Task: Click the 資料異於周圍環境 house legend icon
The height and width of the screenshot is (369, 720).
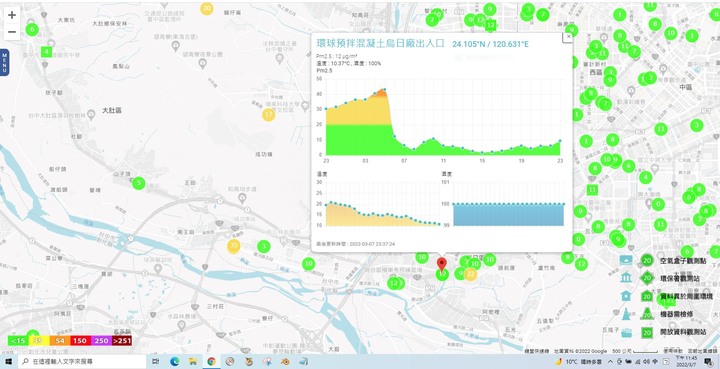Action: (x=626, y=296)
